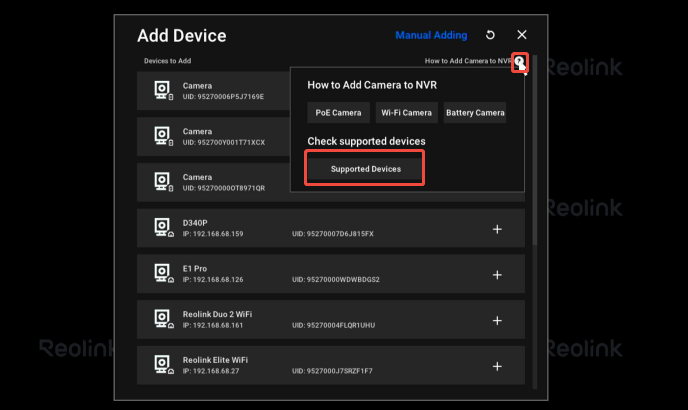Click the D340P device icon

pyautogui.click(x=164, y=227)
